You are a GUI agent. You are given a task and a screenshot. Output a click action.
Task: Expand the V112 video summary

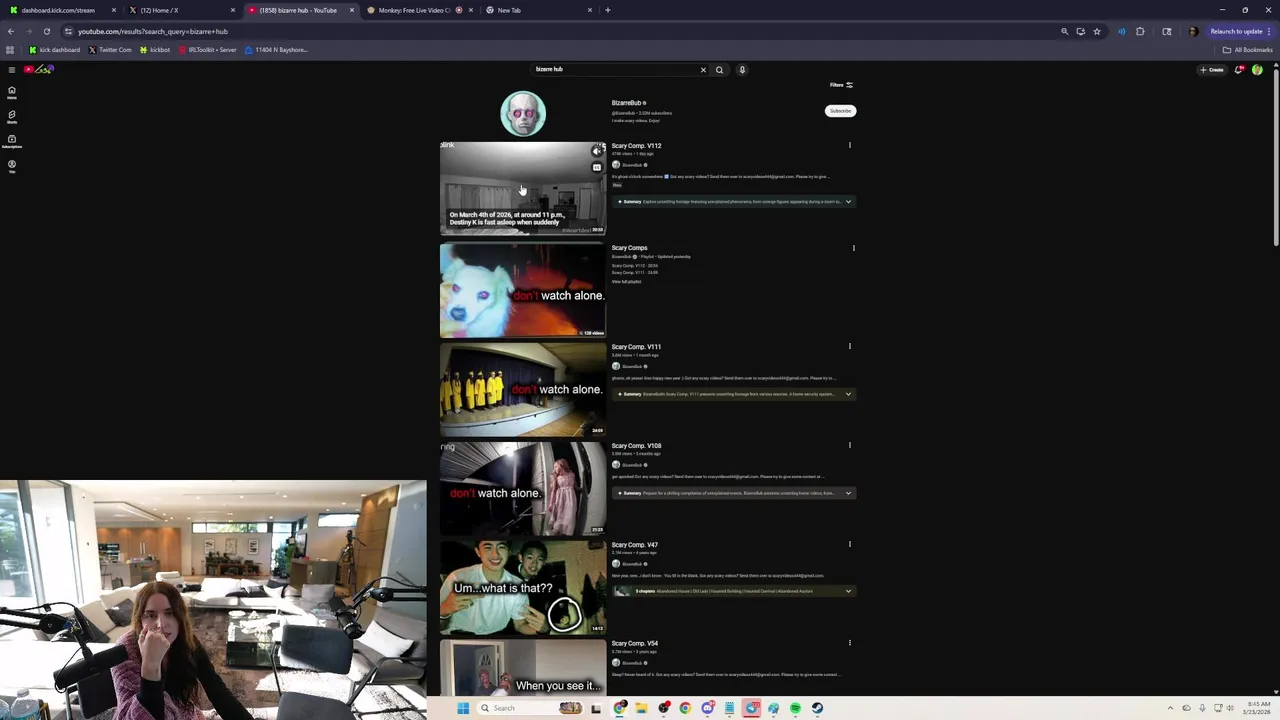pos(848,202)
